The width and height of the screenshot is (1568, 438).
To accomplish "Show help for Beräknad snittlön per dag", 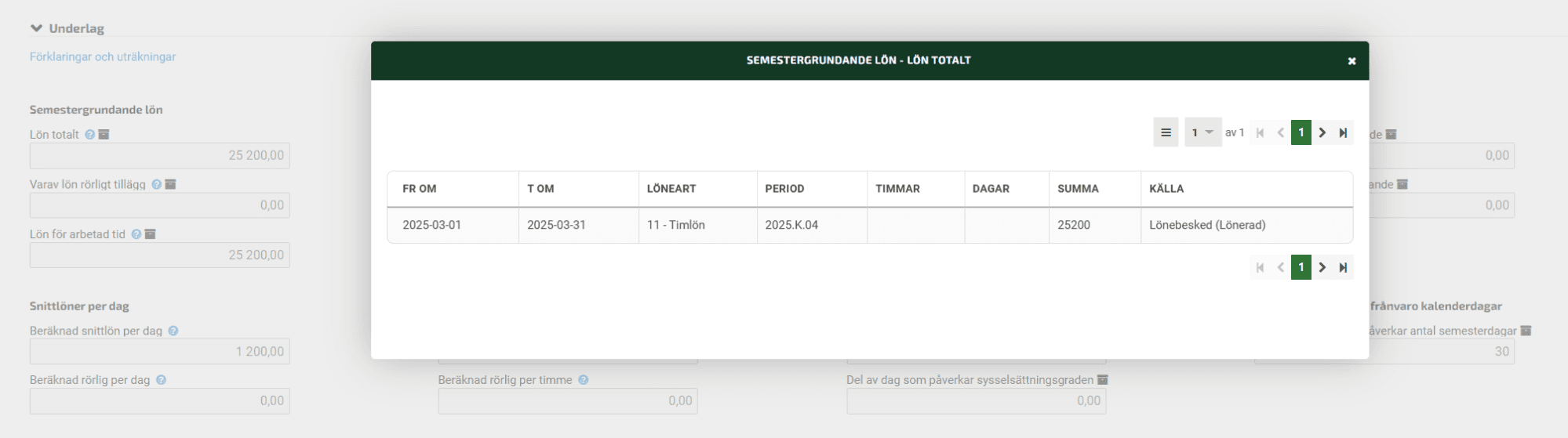I will click(x=173, y=331).
